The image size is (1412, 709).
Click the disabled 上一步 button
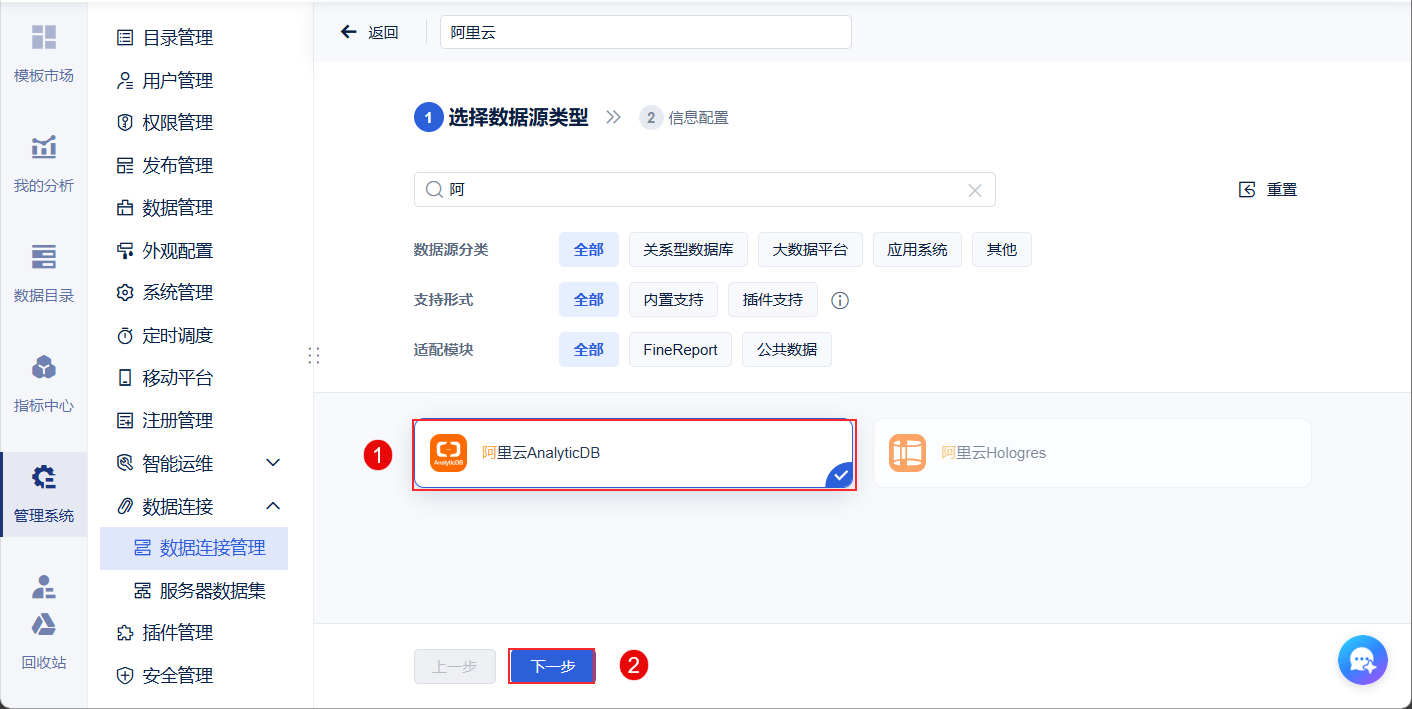coord(455,667)
